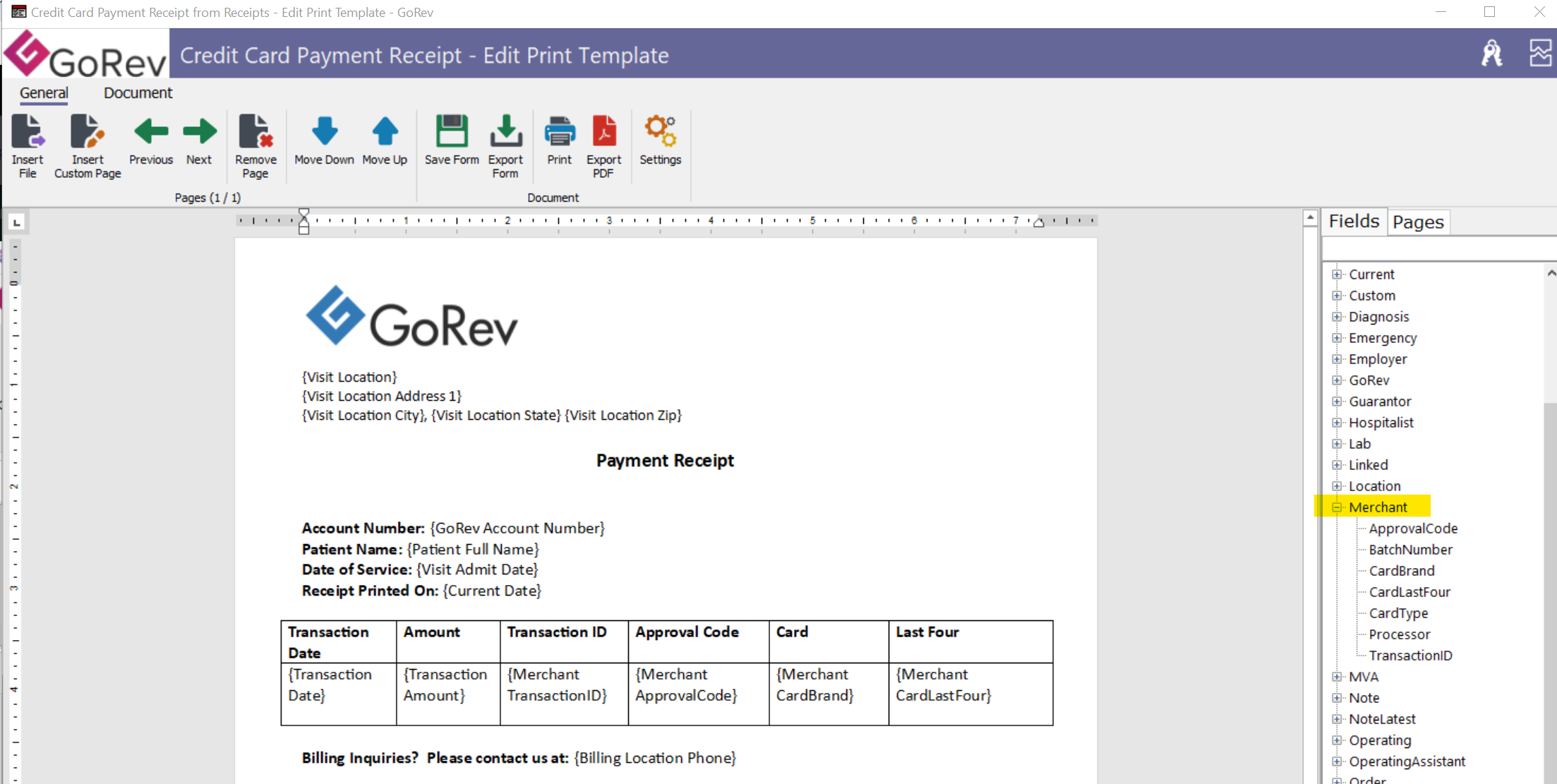Expand the GoRev field group

coord(1337,380)
